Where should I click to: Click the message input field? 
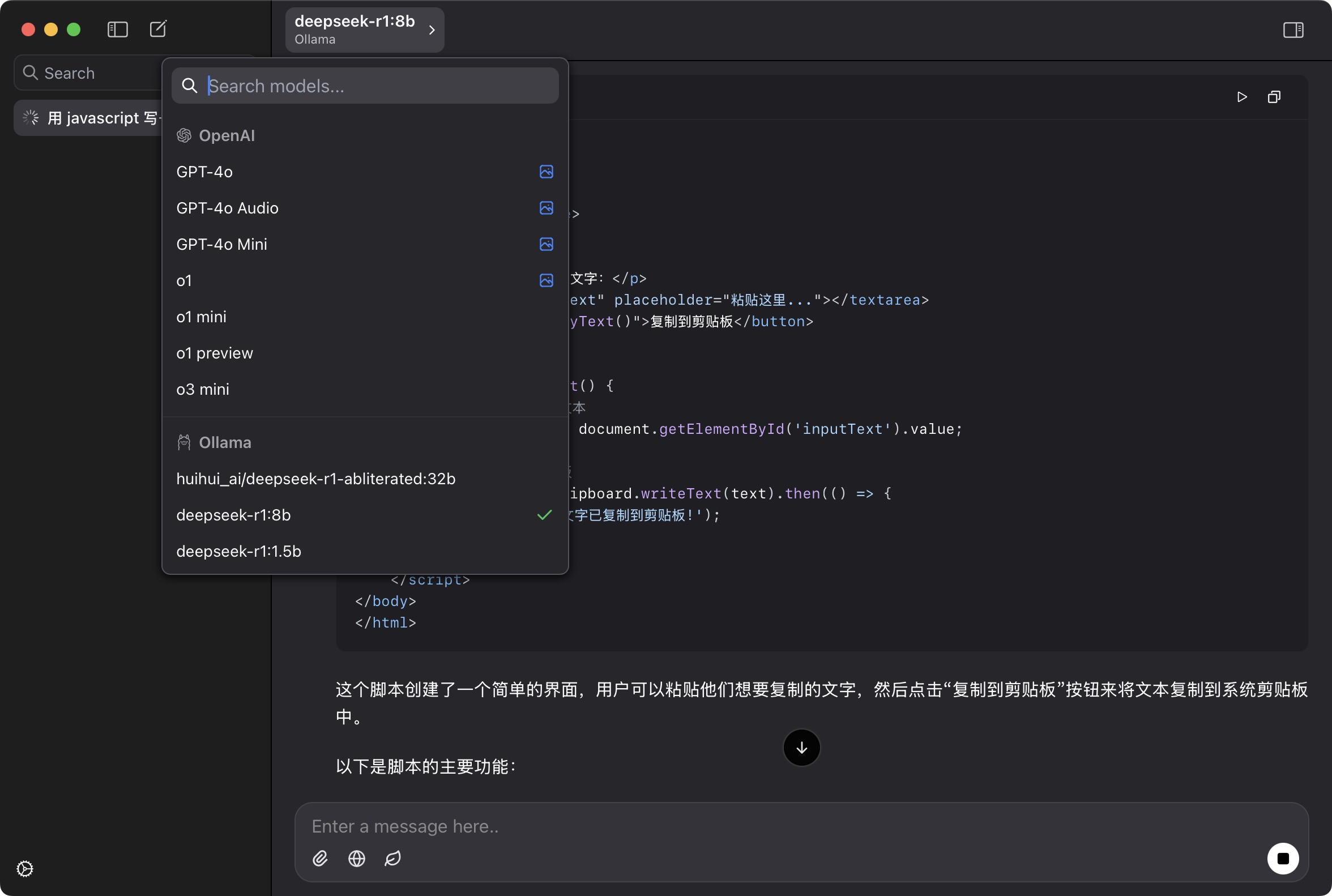pyautogui.click(x=801, y=826)
